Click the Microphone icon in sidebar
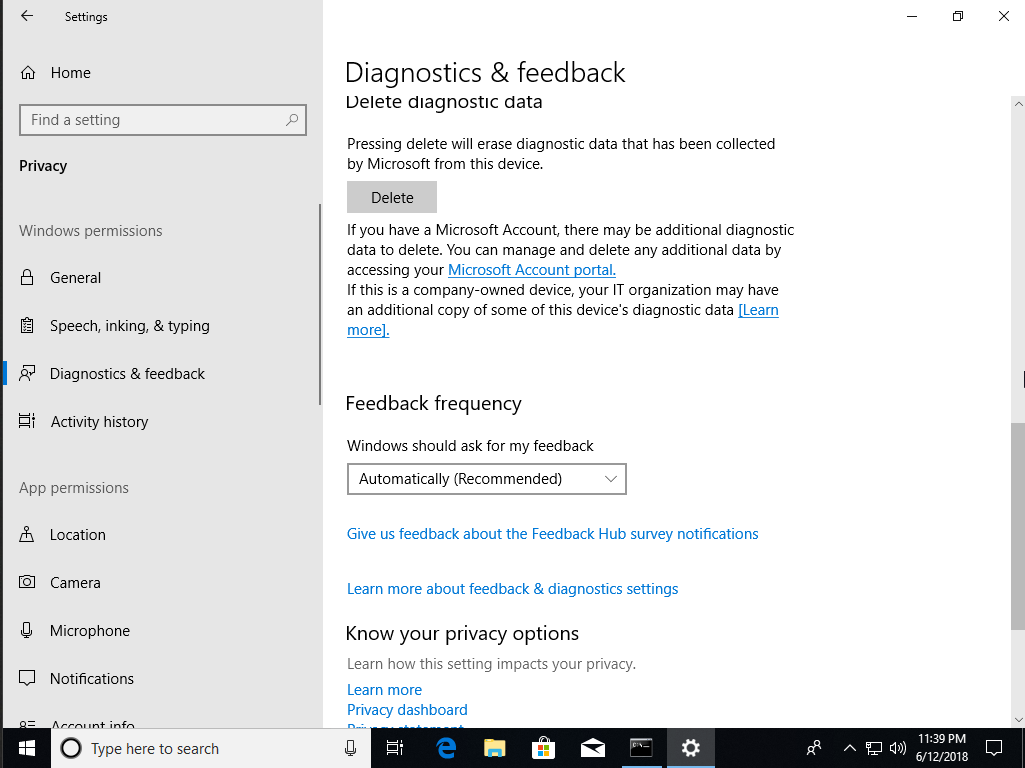This screenshot has width=1025, height=768. (27, 630)
